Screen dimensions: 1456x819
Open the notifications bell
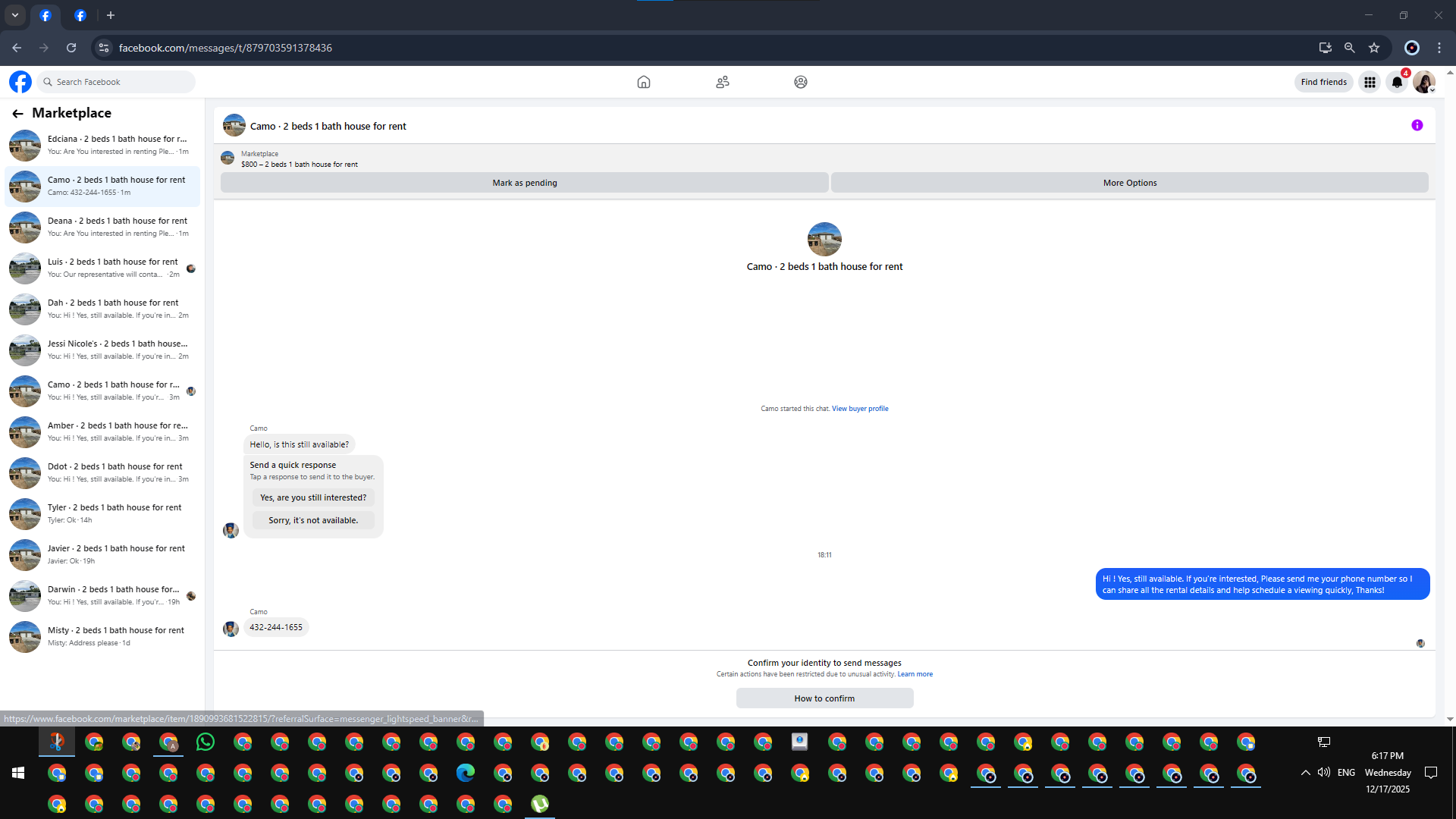tap(1397, 82)
